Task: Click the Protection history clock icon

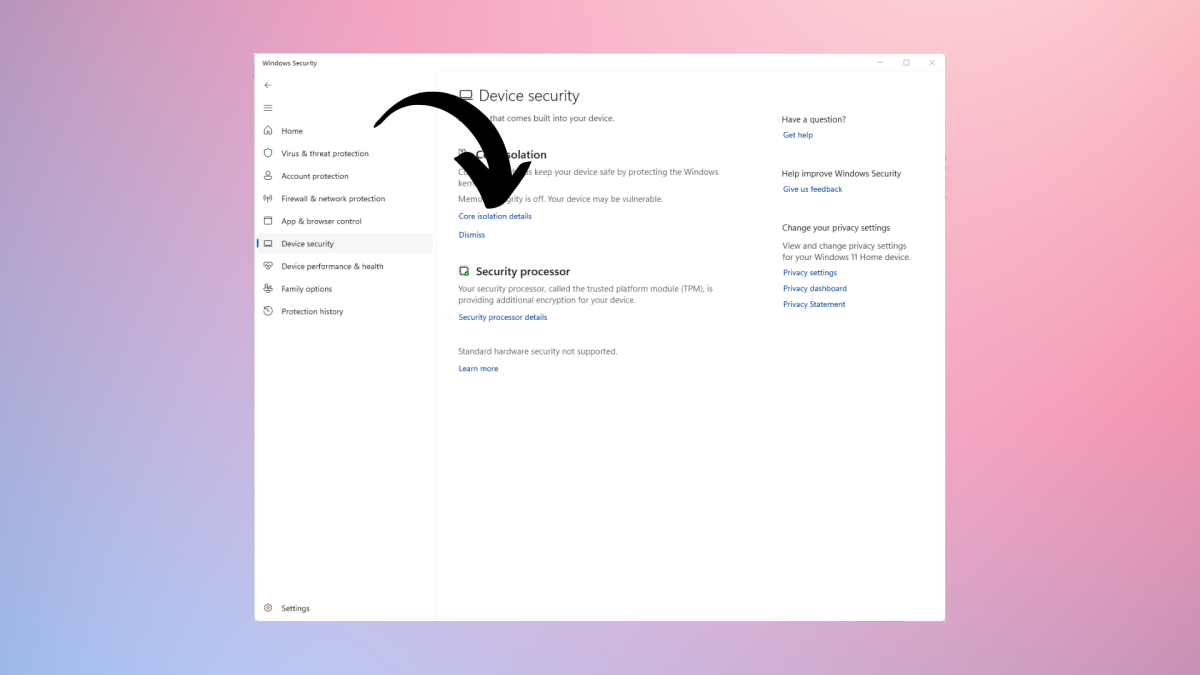Action: [x=268, y=311]
